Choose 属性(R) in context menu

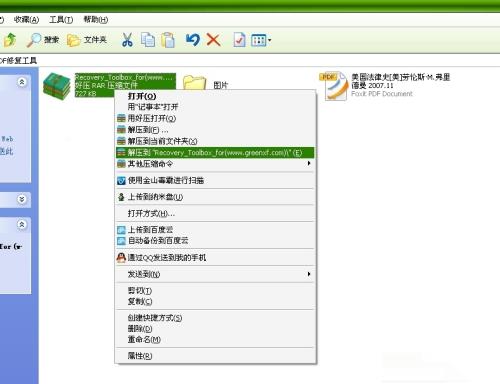tap(215, 356)
